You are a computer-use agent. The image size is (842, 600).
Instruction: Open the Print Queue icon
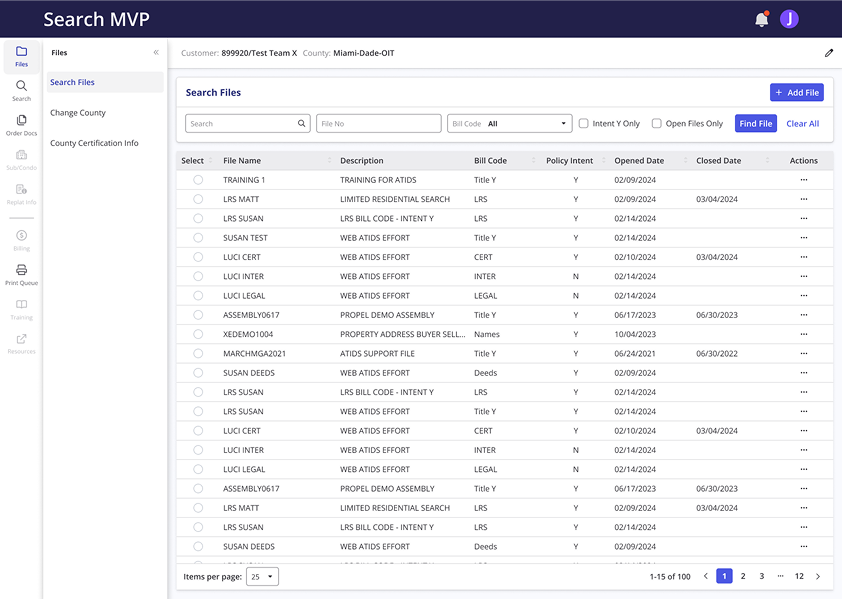(x=21, y=274)
